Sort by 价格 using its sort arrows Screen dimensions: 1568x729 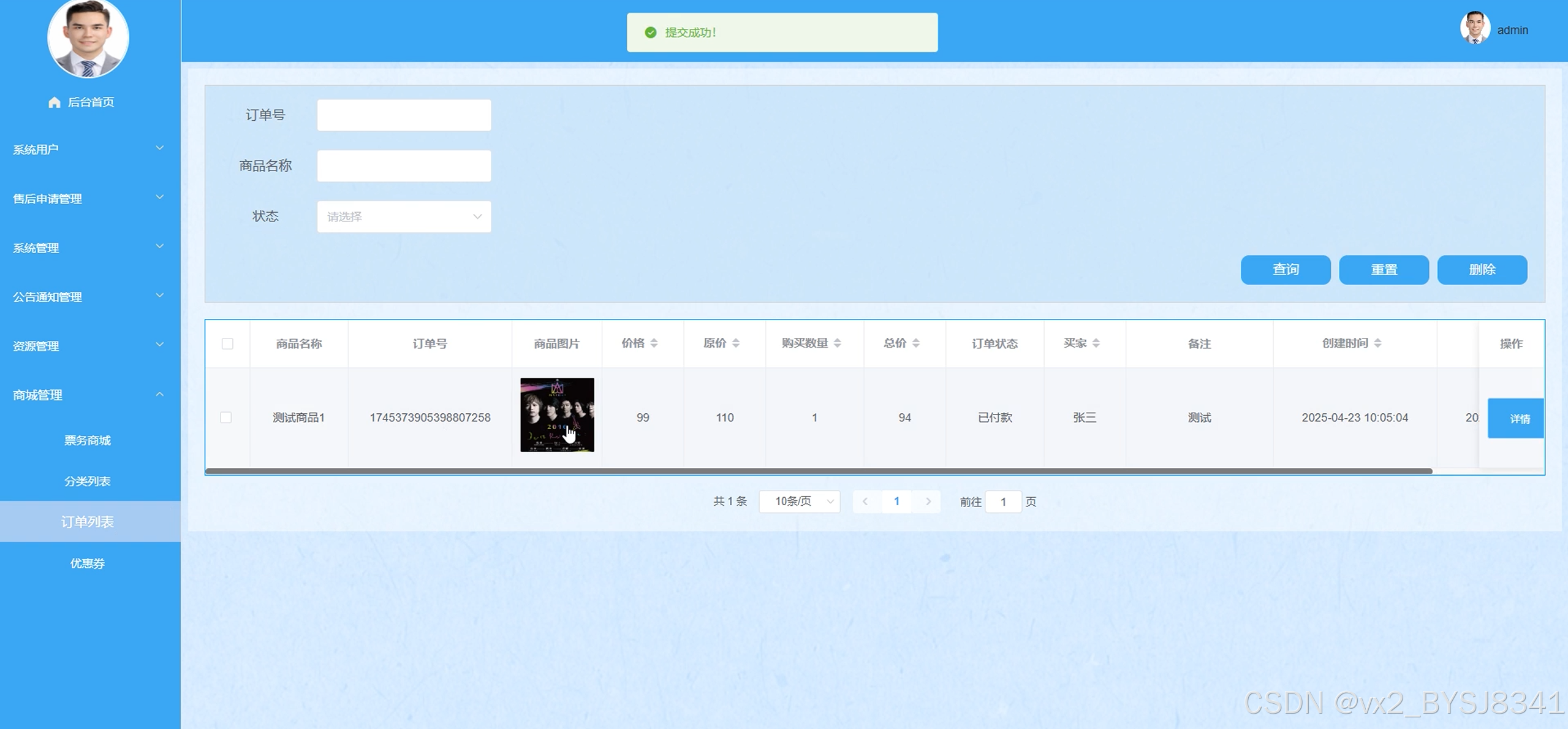tap(654, 343)
